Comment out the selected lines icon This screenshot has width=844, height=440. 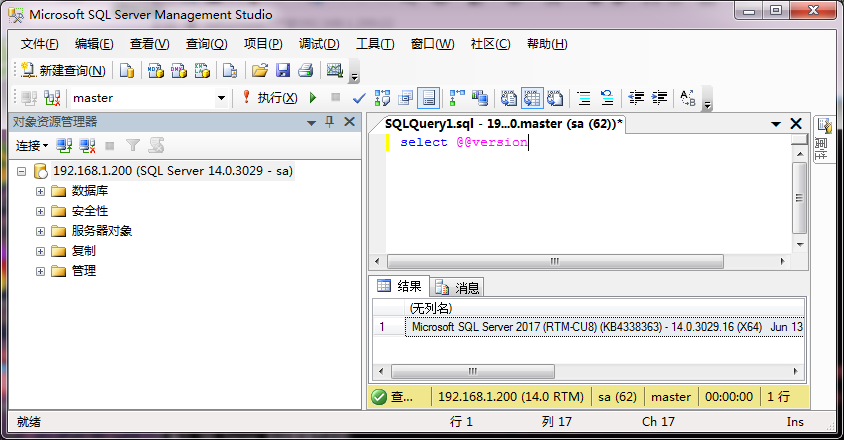pyautogui.click(x=584, y=98)
